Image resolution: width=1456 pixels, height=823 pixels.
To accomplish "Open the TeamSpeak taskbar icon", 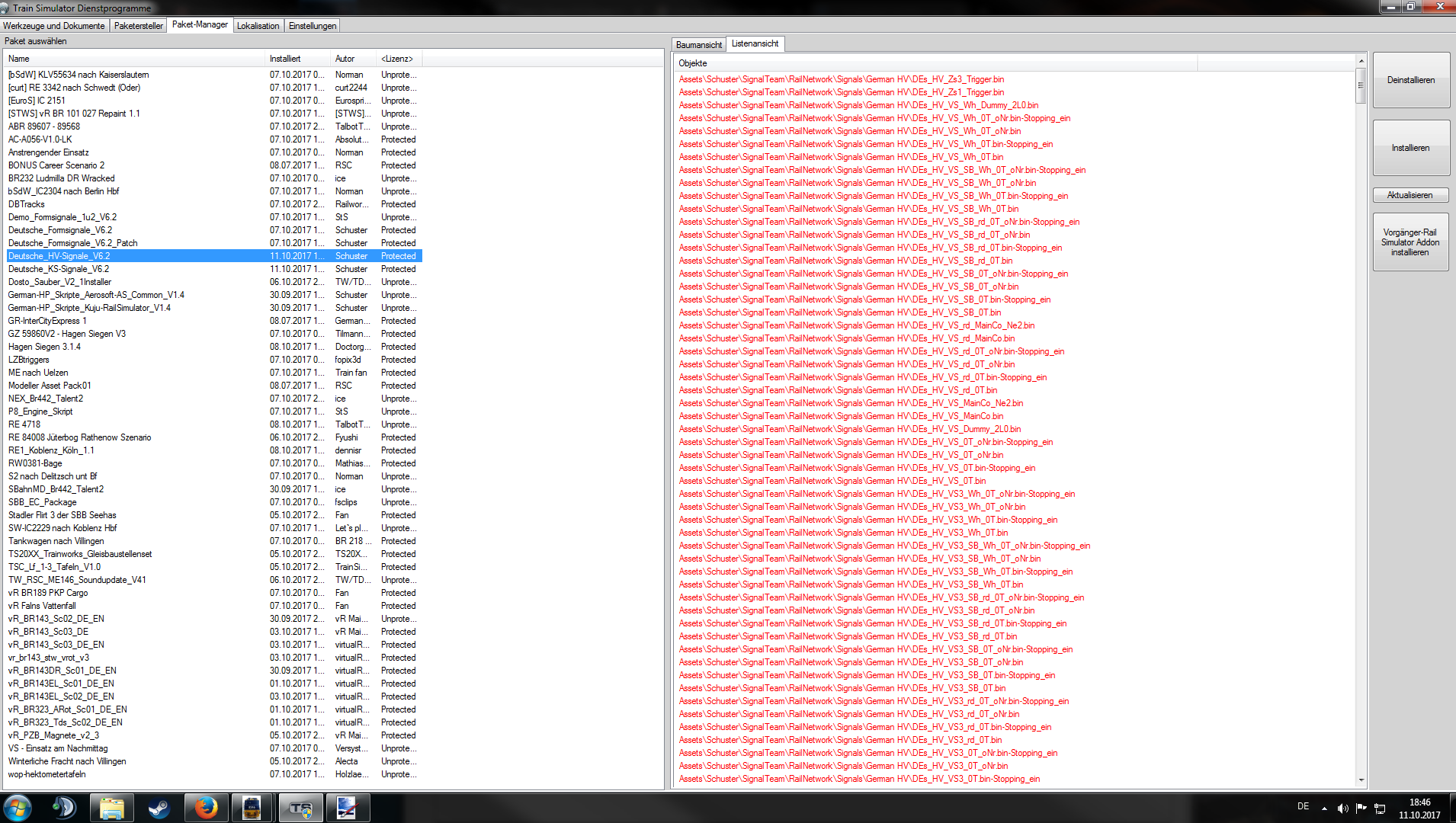I will click(x=64, y=808).
